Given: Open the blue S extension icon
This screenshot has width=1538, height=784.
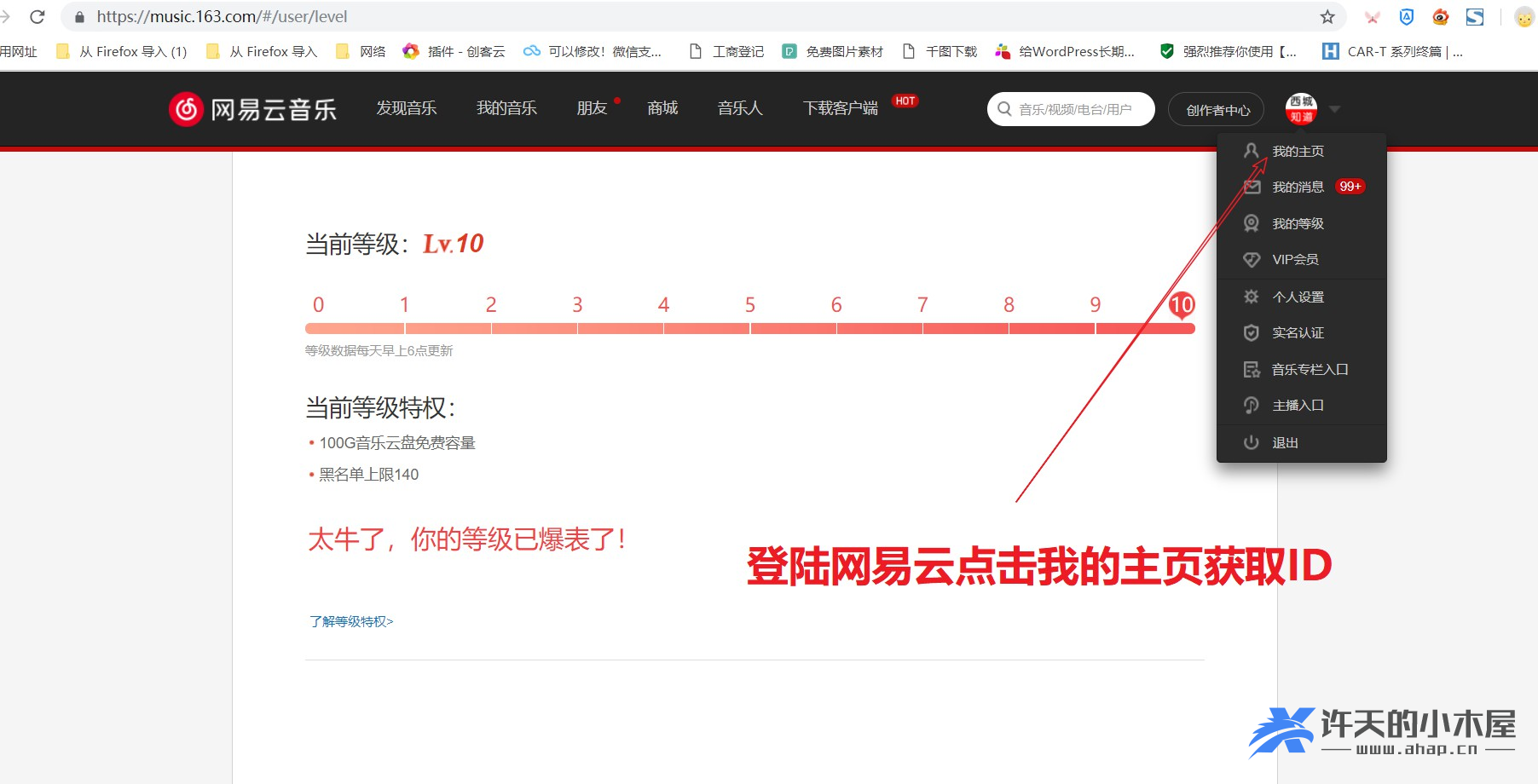Looking at the screenshot, I should [1475, 16].
